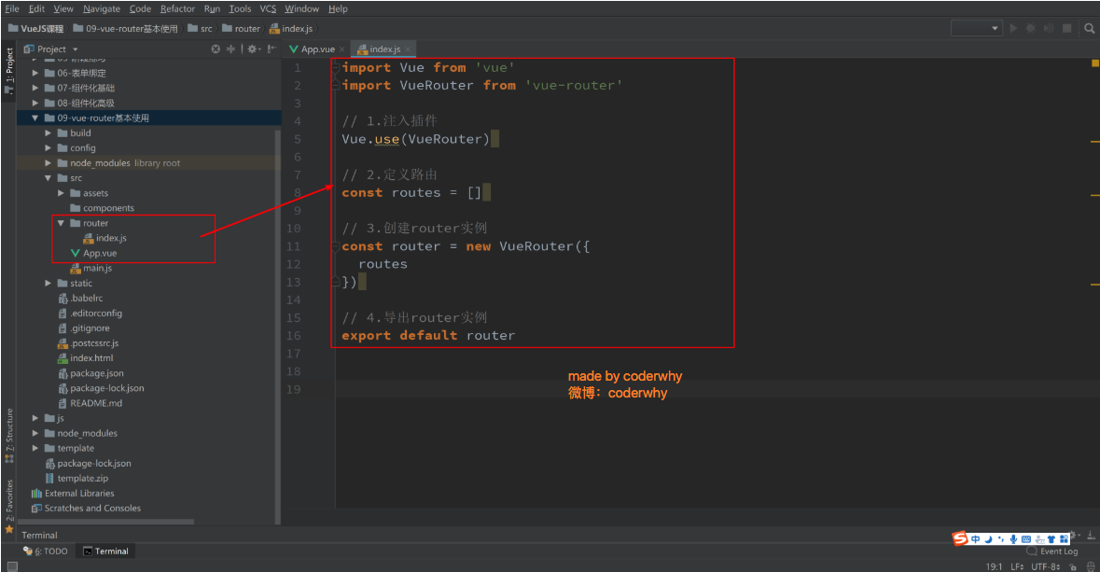Expand the node_modules library root folder
This screenshot has width=1100, height=572.
coord(48,163)
